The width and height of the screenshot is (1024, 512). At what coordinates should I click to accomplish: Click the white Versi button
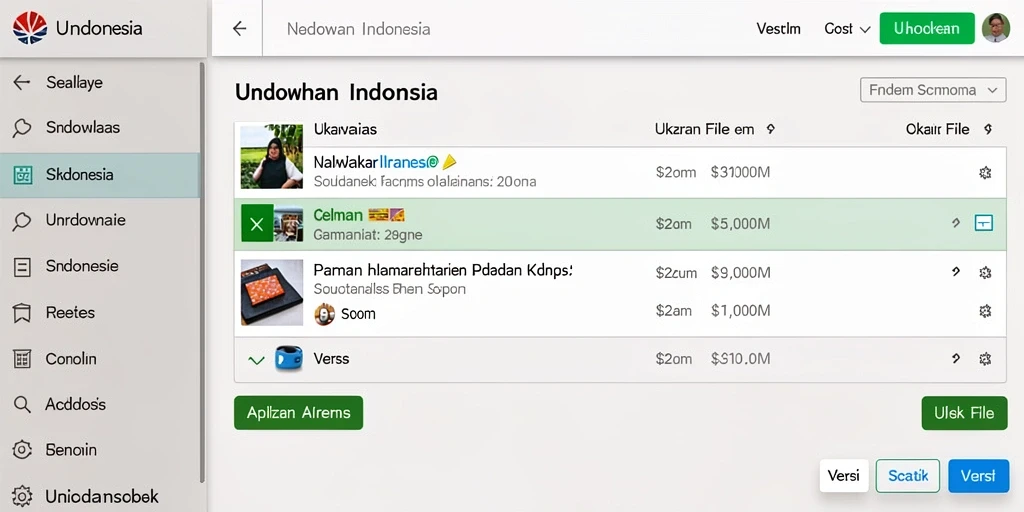(844, 475)
